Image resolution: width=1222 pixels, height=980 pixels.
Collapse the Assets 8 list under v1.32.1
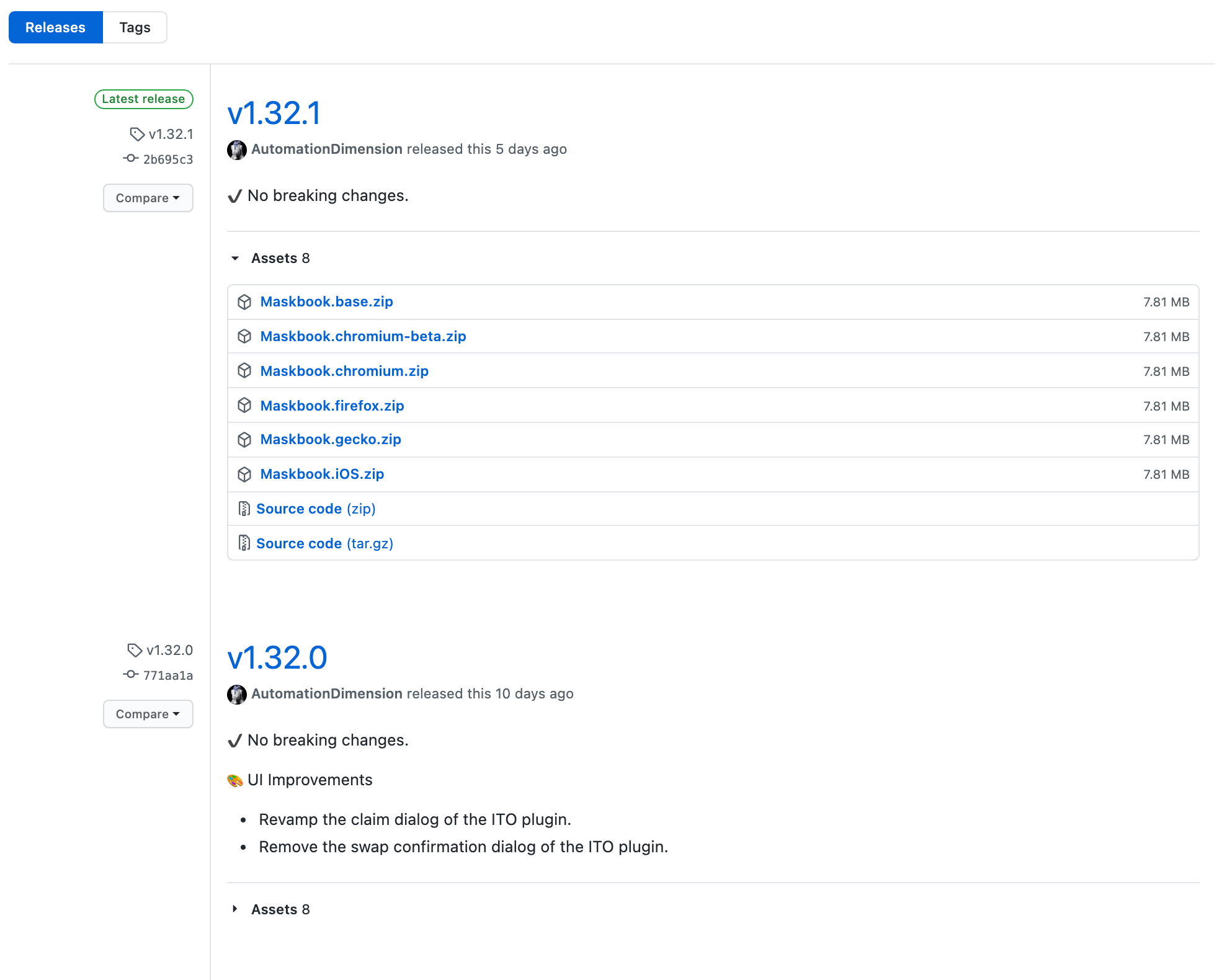point(270,258)
